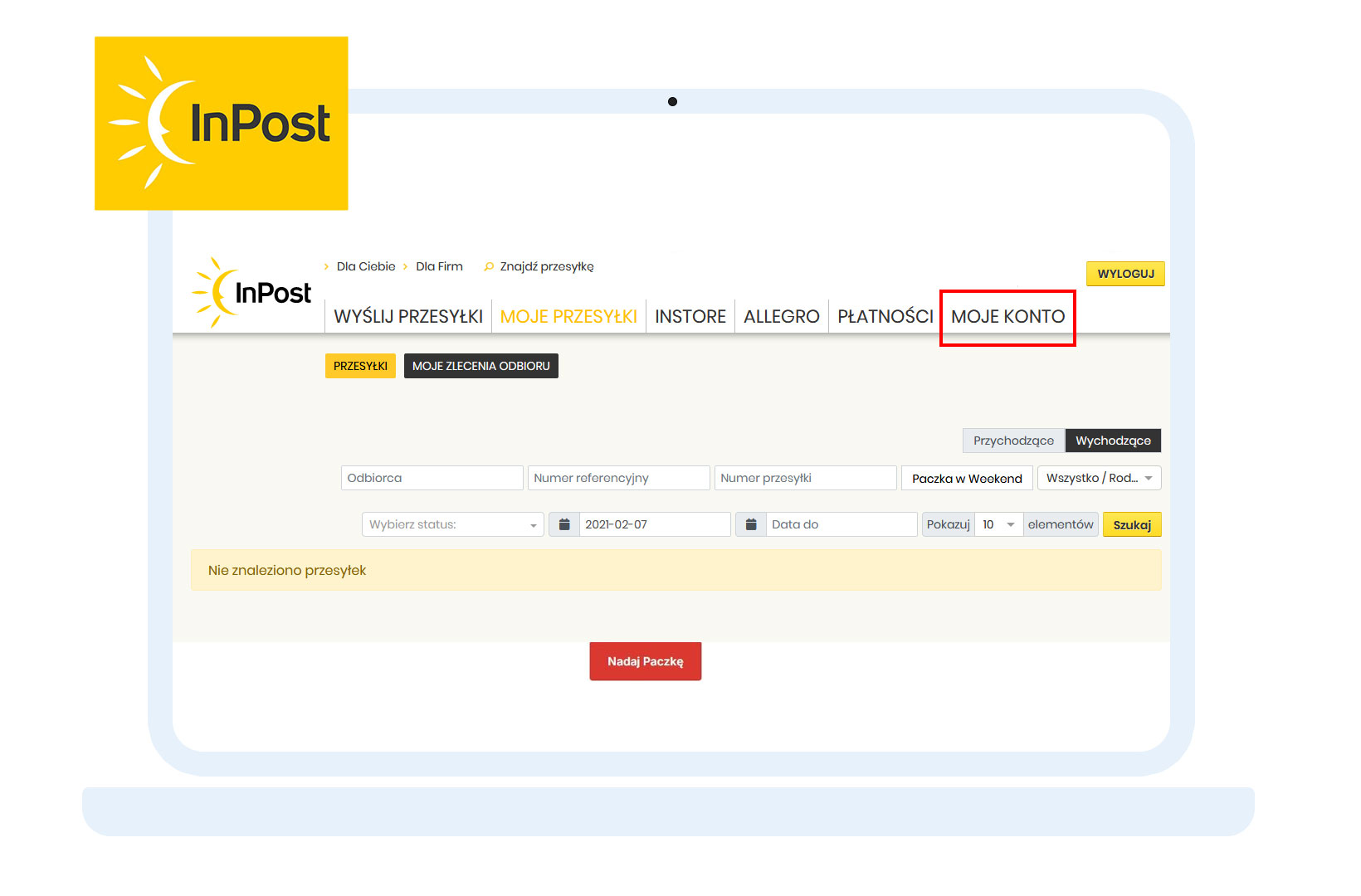Open Znajdź przesyłkę link

[x=547, y=266]
